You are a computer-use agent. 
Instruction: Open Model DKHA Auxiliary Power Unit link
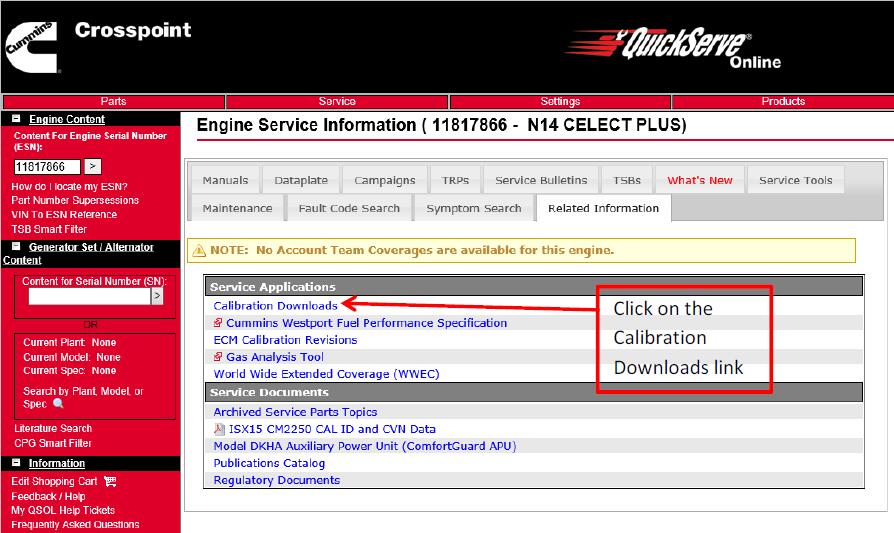[x=365, y=446]
